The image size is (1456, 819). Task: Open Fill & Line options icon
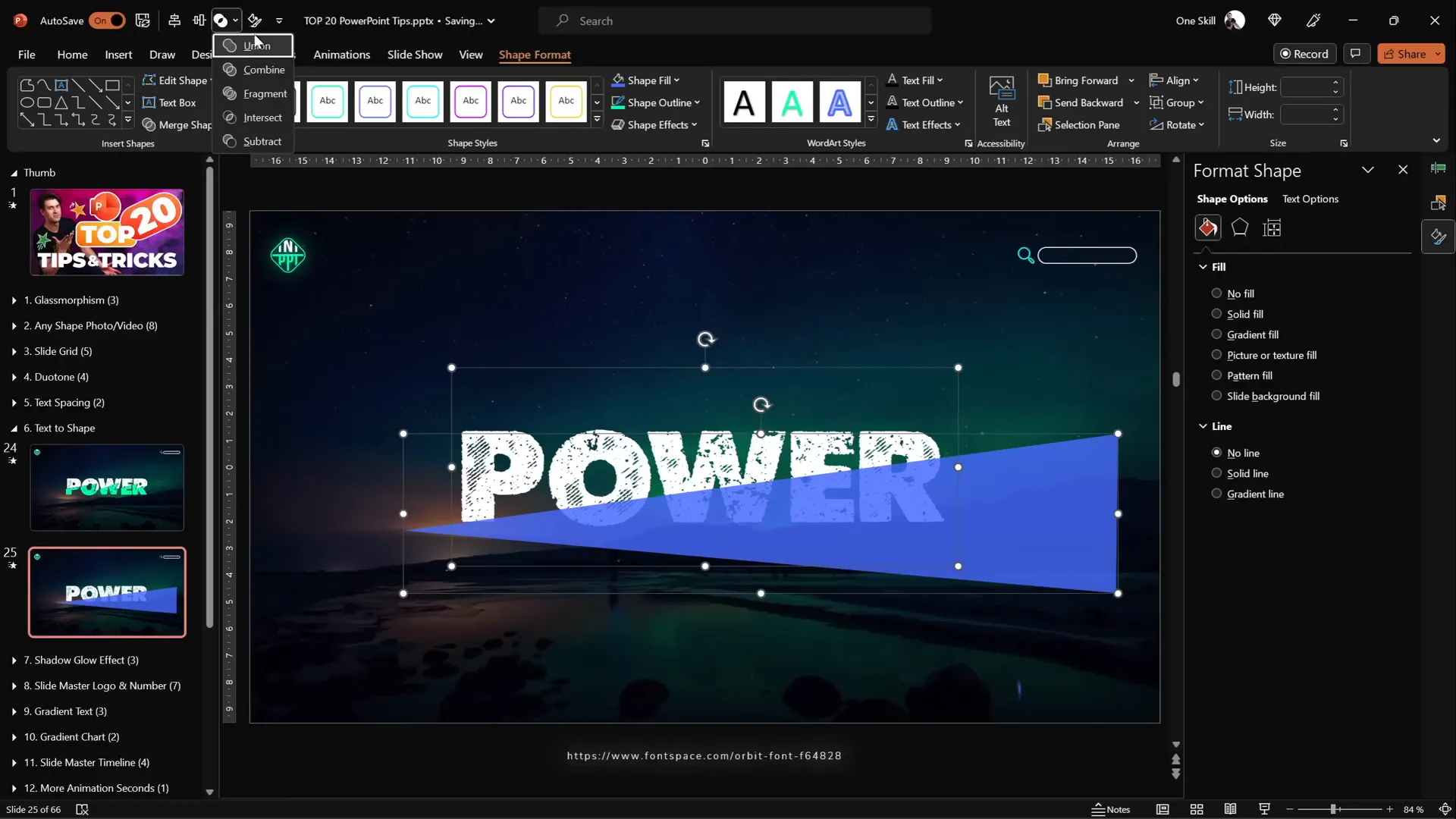[x=1207, y=227]
